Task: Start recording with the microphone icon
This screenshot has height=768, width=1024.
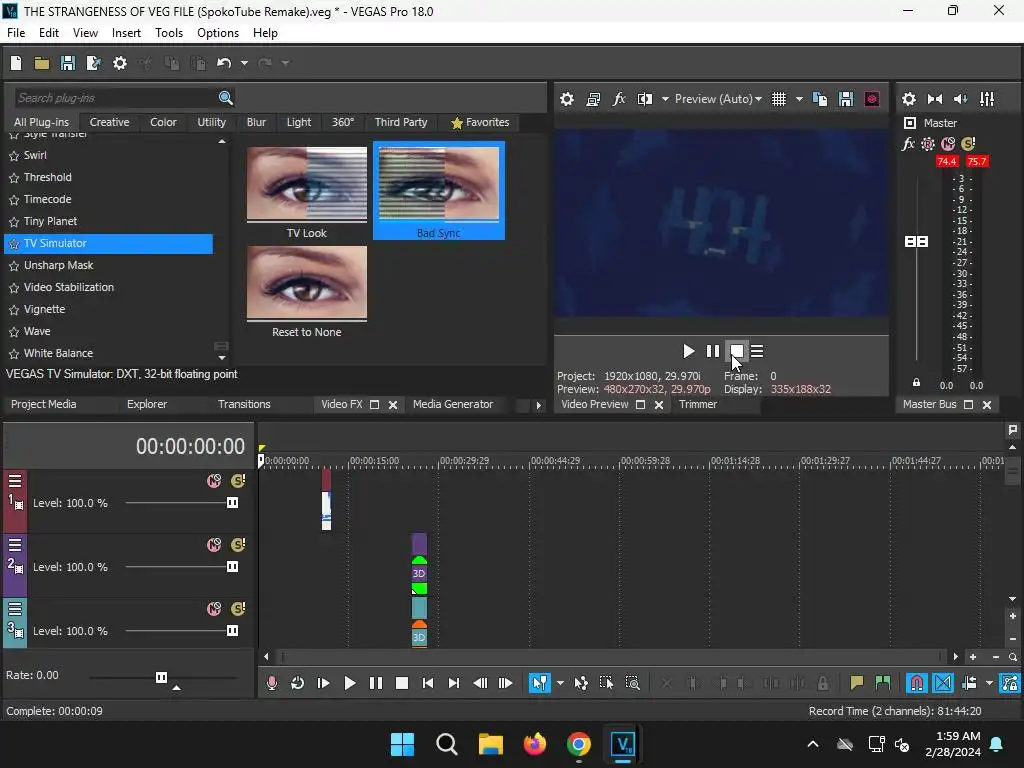Action: (272, 683)
